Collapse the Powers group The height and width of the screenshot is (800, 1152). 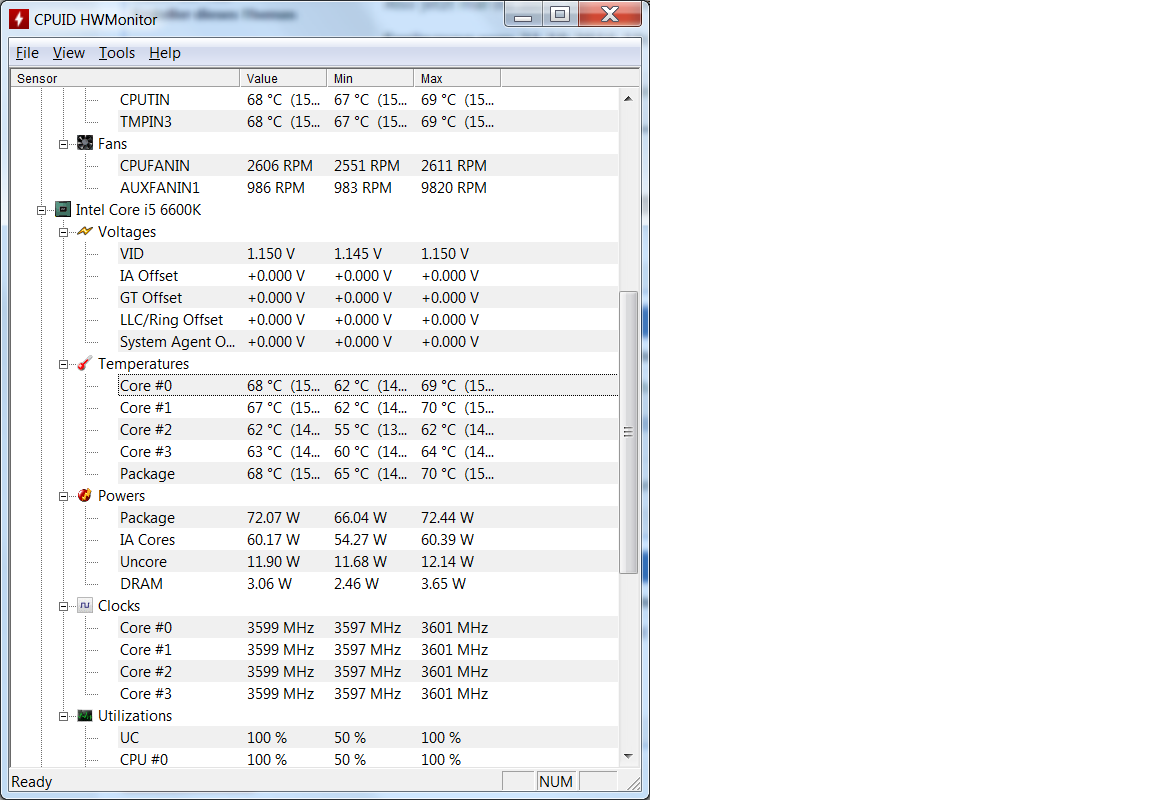[x=64, y=497]
